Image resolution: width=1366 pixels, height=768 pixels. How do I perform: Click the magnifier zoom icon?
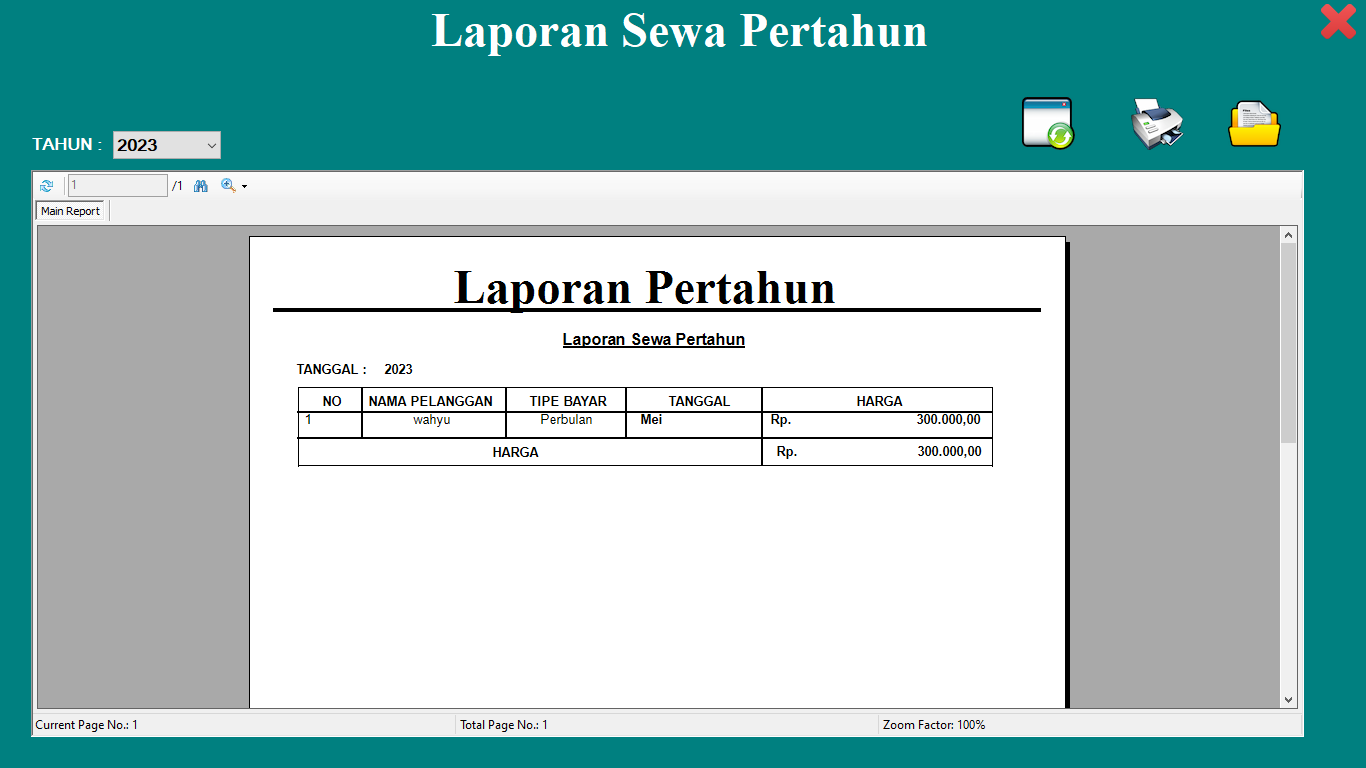click(x=228, y=186)
